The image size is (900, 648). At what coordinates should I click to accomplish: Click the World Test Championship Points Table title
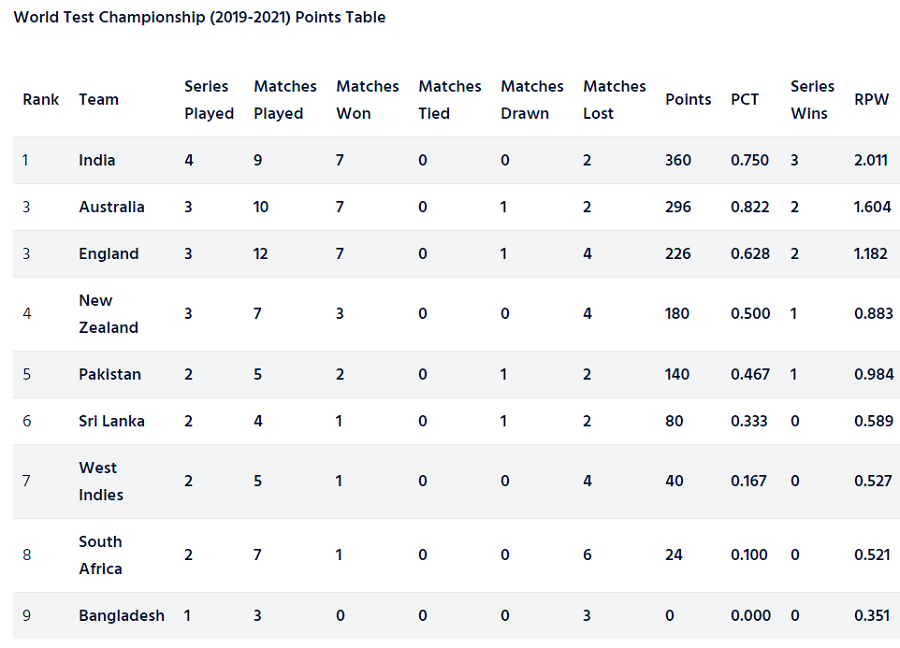pos(199,17)
